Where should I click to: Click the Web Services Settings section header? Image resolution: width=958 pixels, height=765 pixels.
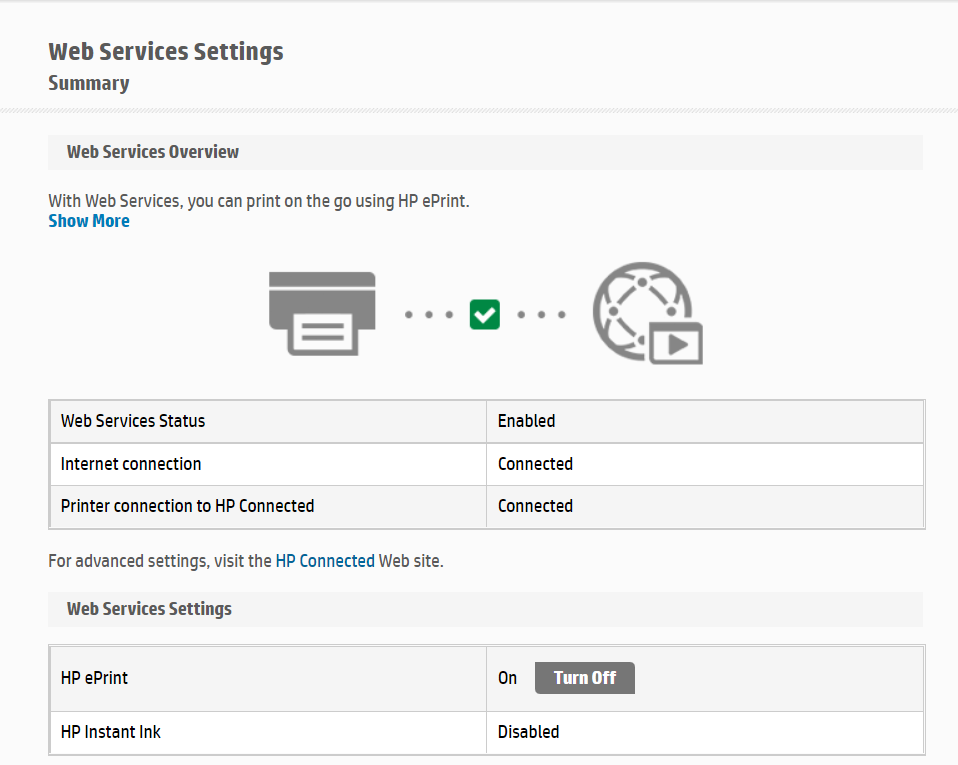[148, 609]
